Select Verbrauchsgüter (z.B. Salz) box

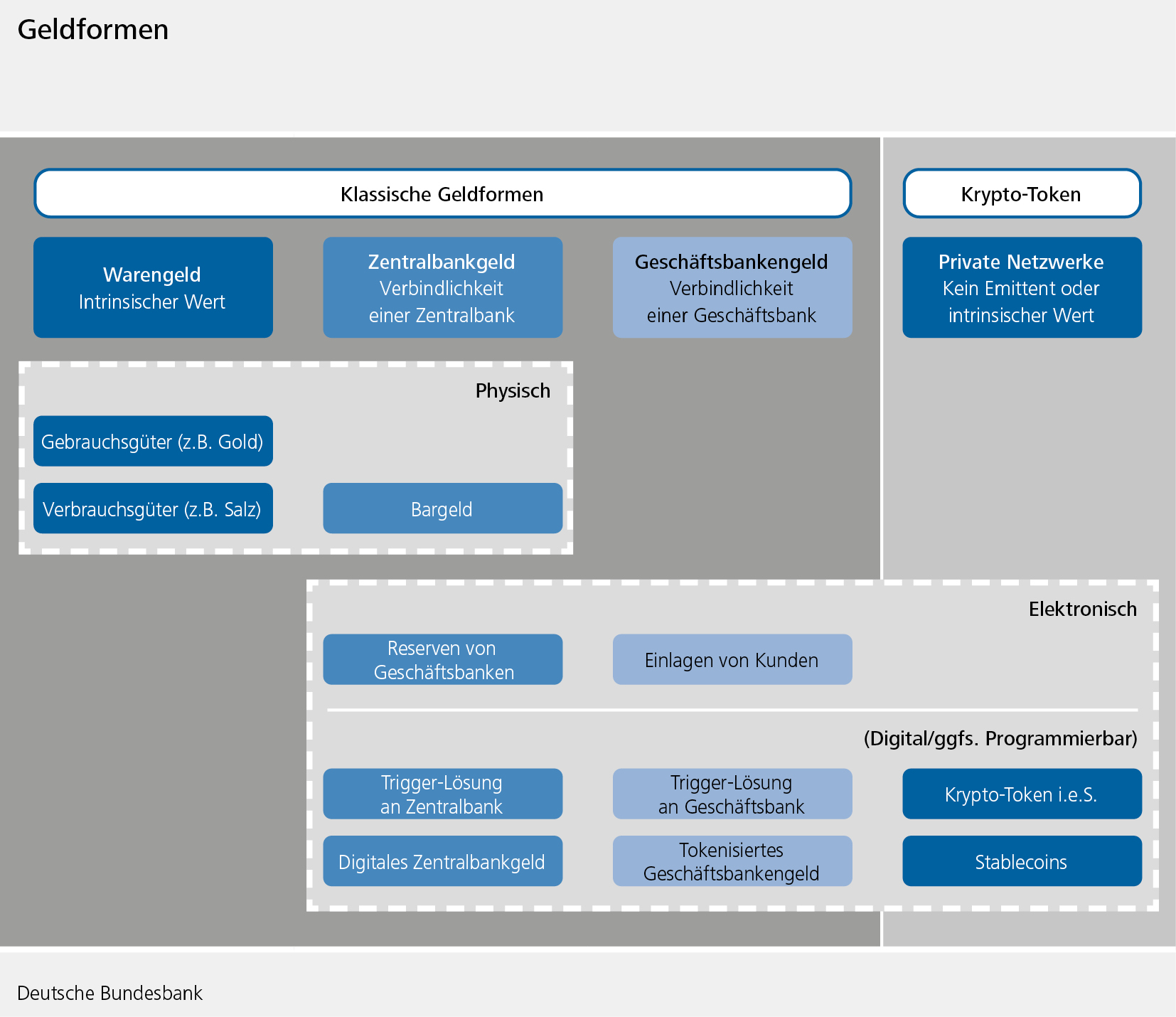(153, 508)
